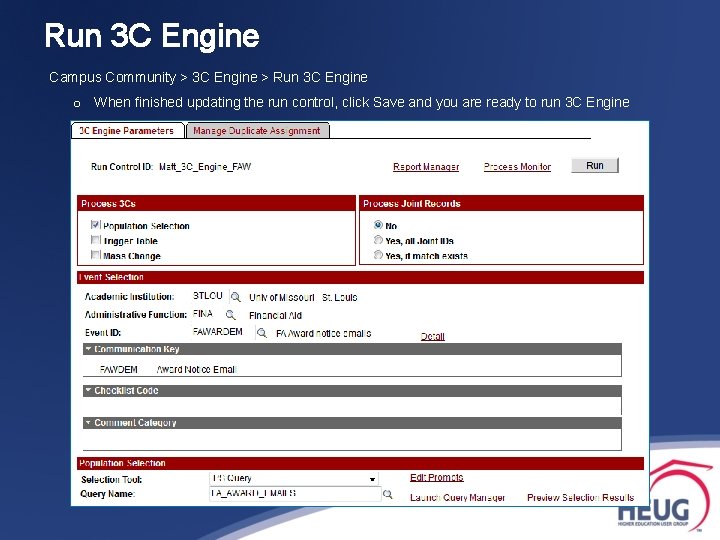Open lookup for Academic Institution field
The height and width of the screenshot is (540, 720).
coord(236,297)
